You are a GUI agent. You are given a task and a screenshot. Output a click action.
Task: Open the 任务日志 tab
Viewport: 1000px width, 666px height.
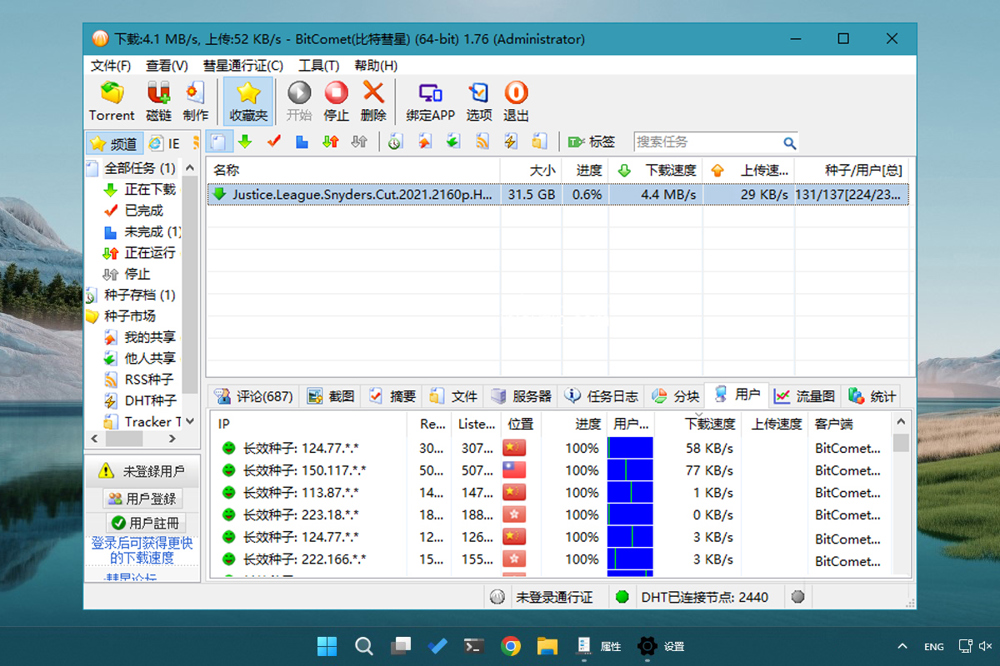601,396
